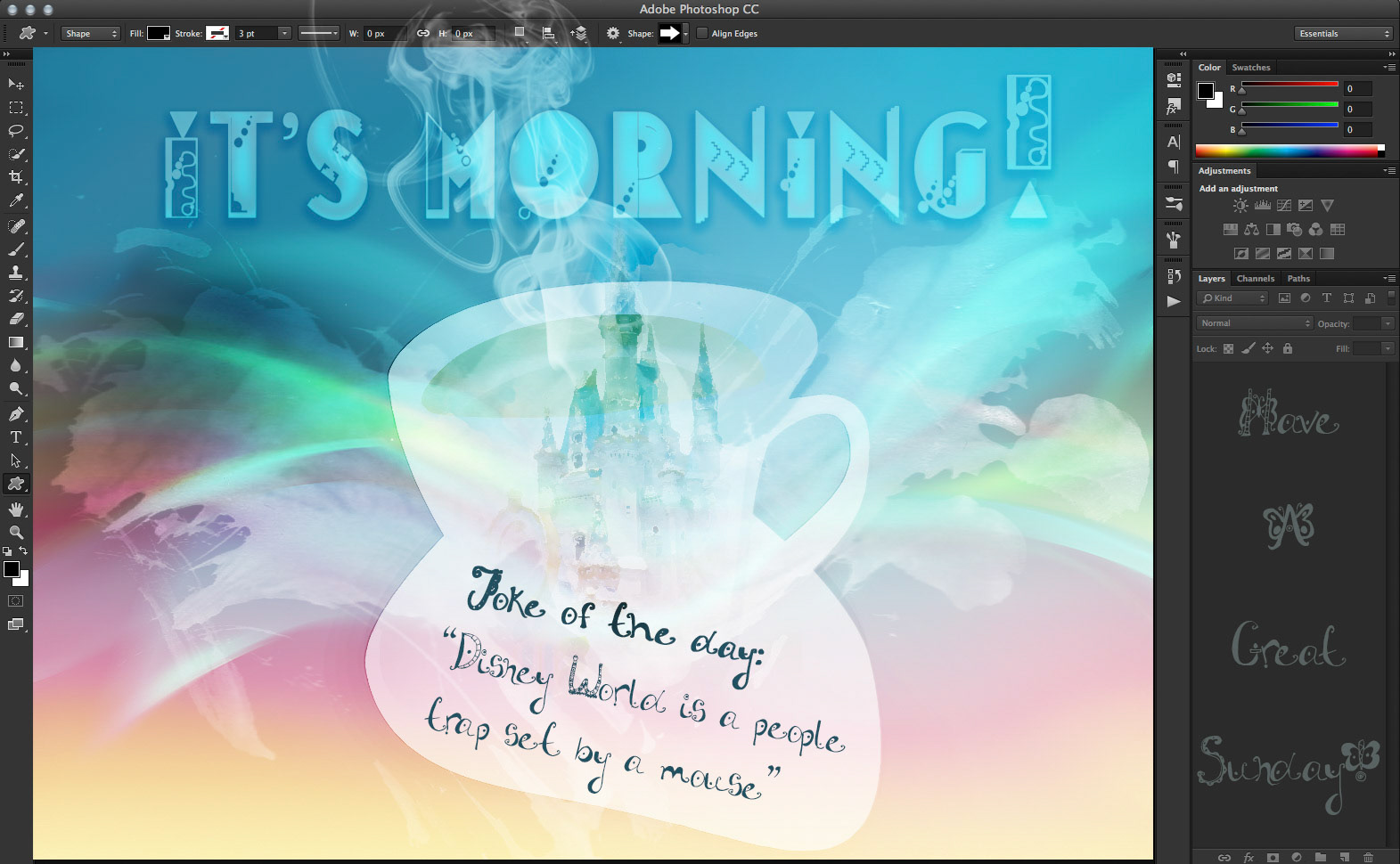Screen dimensions: 1400x864
Task: Toggle lock image pixels brush icon
Action: pyautogui.click(x=1249, y=348)
